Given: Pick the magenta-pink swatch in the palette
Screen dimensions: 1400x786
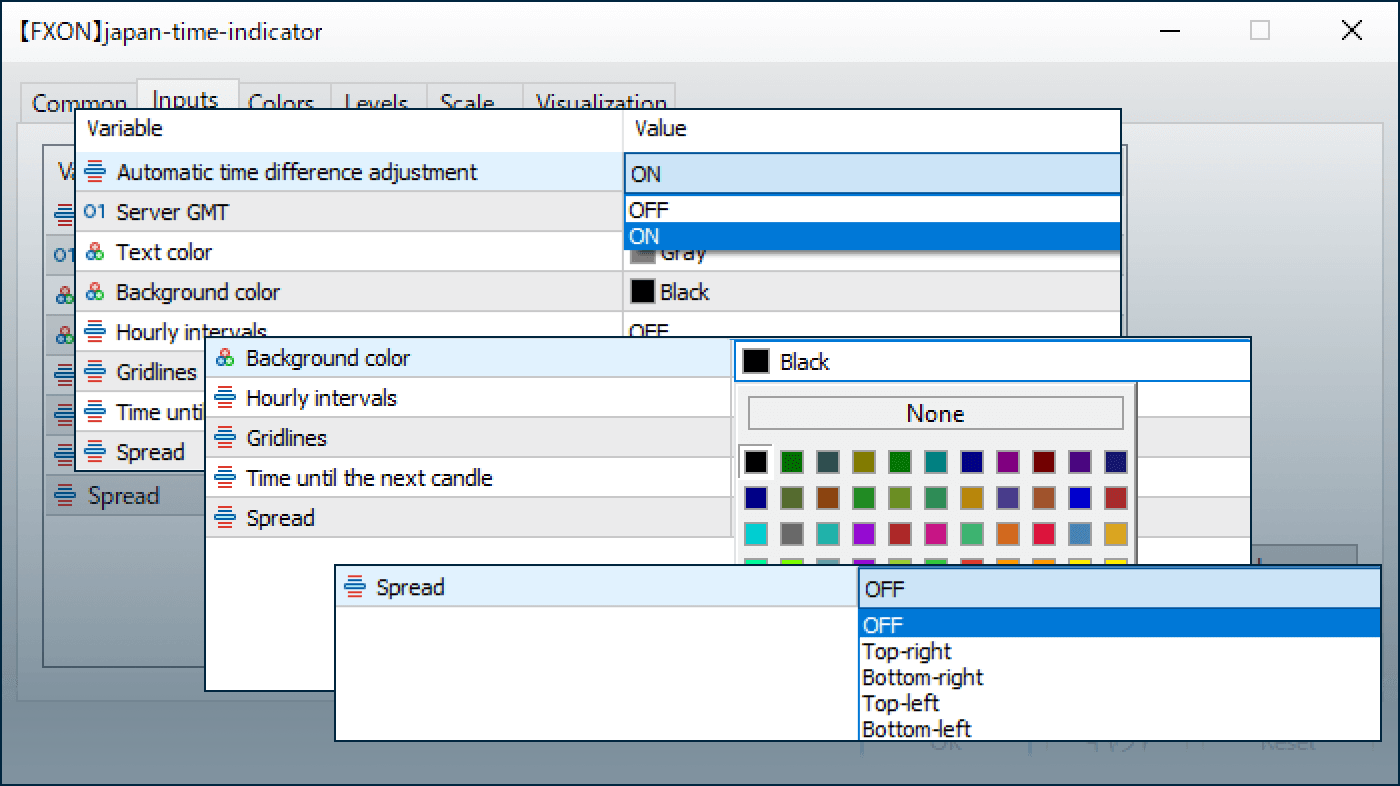Looking at the screenshot, I should (x=936, y=533).
